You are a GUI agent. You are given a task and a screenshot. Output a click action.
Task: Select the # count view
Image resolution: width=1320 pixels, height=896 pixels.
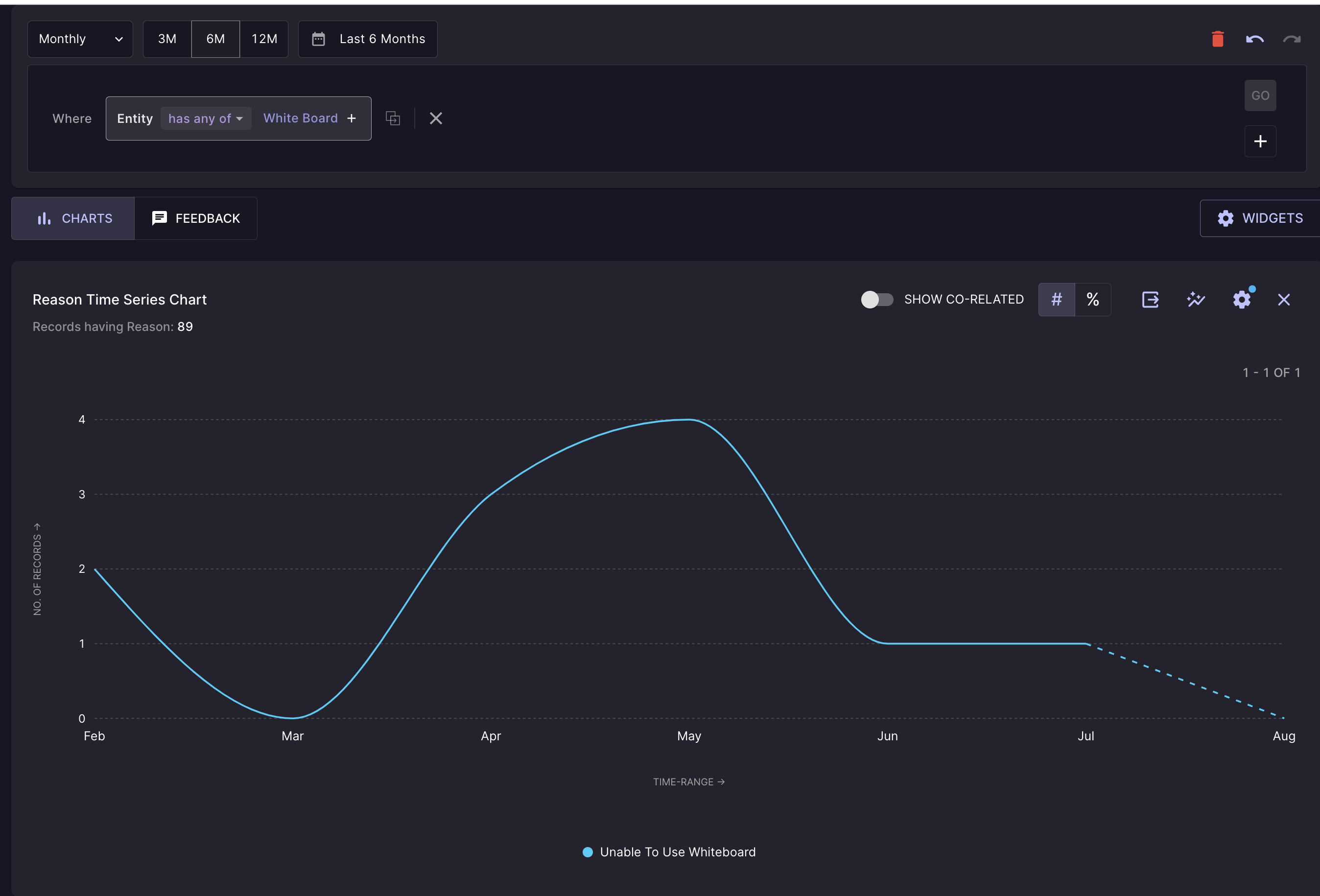(1056, 300)
